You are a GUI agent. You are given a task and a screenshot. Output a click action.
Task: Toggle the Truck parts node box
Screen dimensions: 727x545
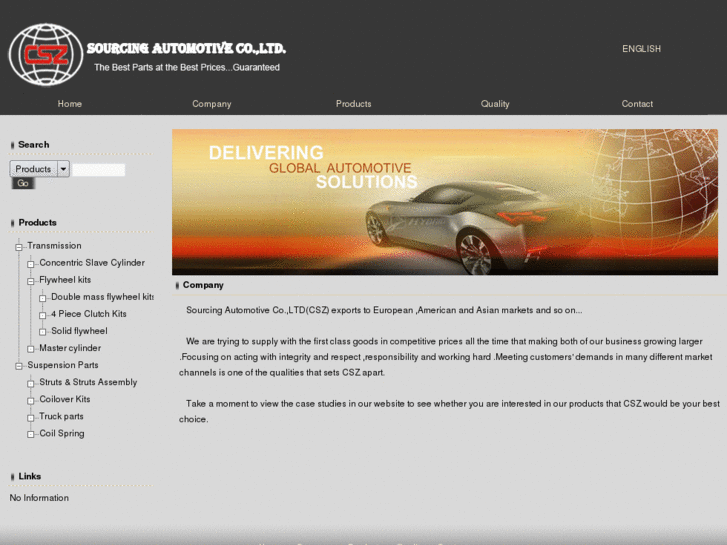pyautogui.click(x=31, y=418)
